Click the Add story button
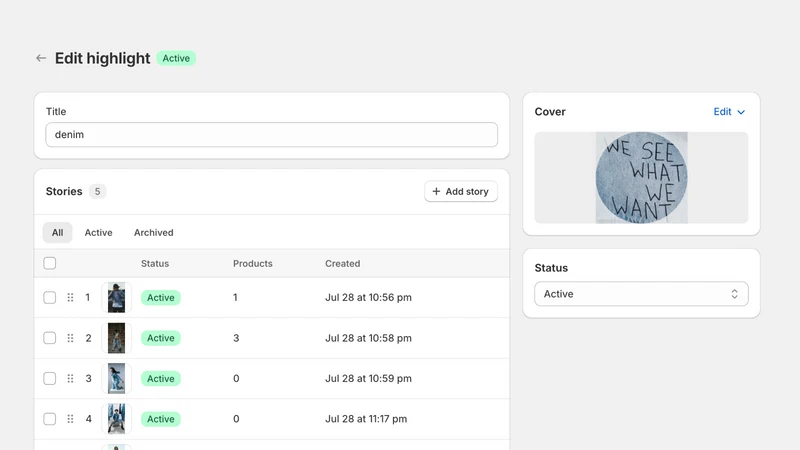The height and width of the screenshot is (450, 800). click(461, 191)
